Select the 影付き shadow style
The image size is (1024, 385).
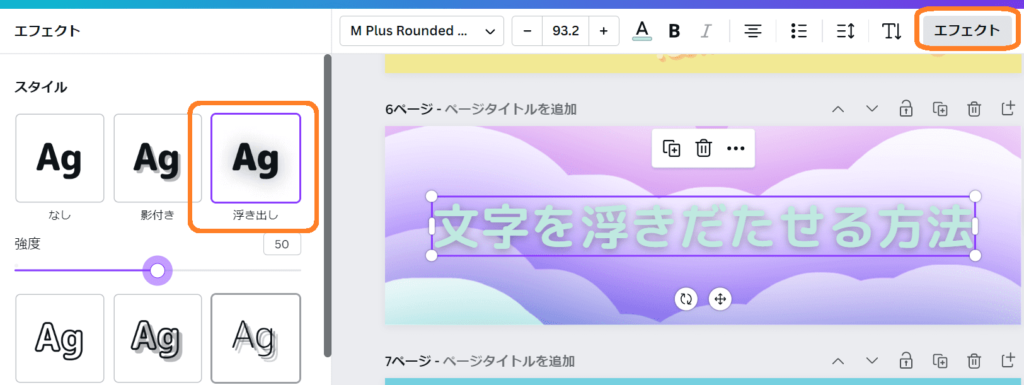[x=157, y=158]
